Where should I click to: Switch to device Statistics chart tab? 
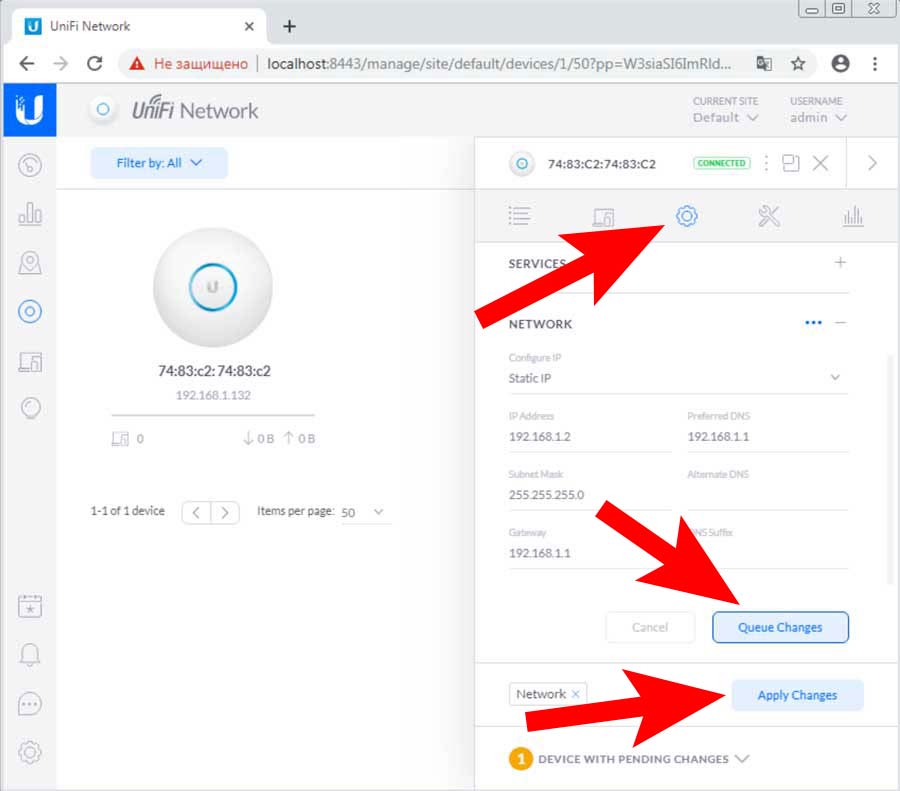point(853,216)
